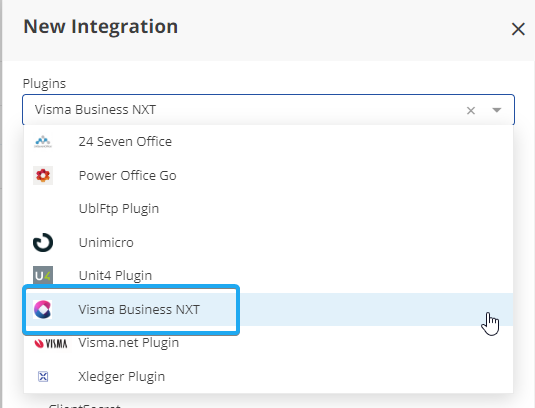The width and height of the screenshot is (535, 408).
Task: Click the Unimicro swirl logo icon
Action: (43, 243)
